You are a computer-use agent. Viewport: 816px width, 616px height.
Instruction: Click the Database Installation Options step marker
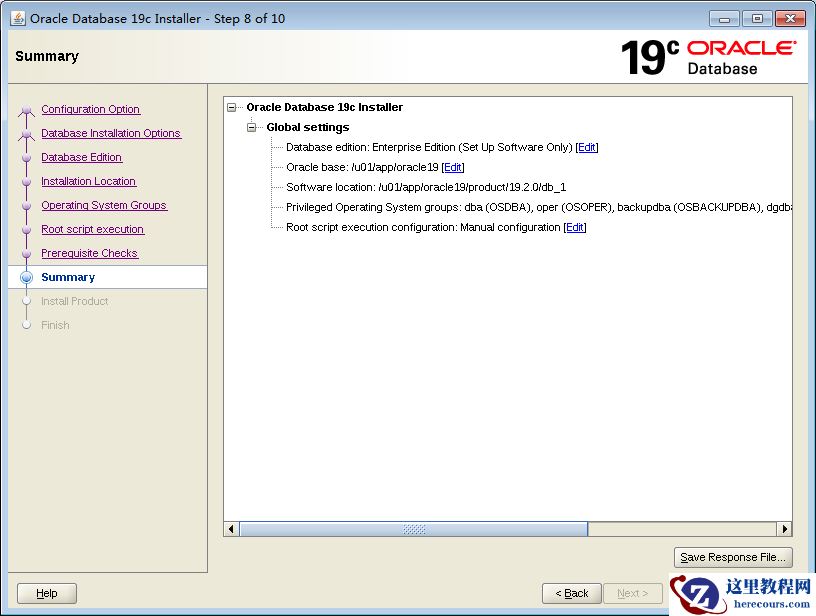coord(27,134)
